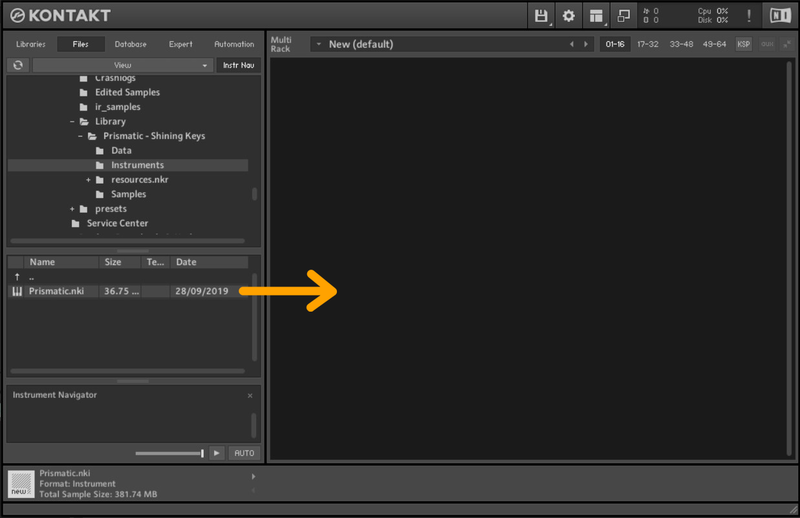Select the Service Center folder

pos(117,224)
